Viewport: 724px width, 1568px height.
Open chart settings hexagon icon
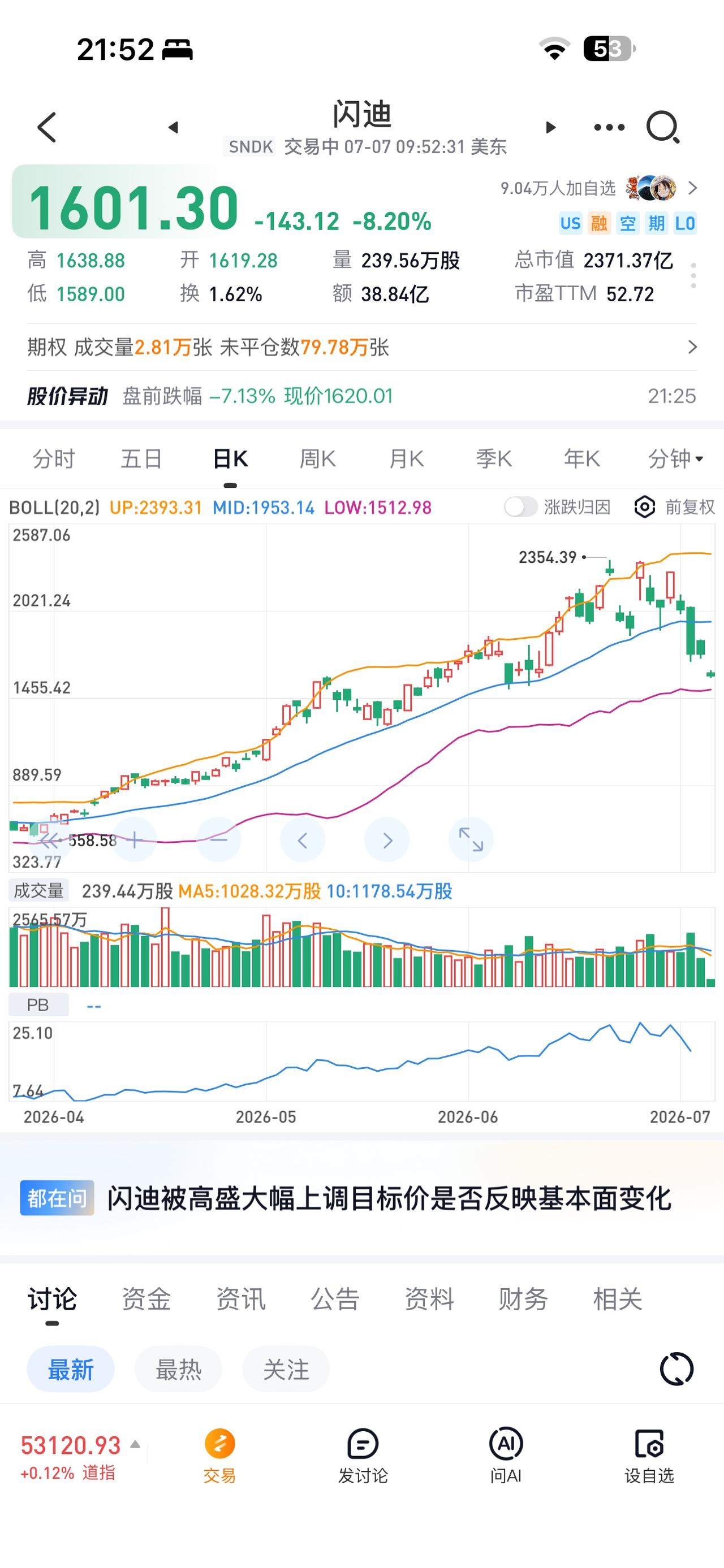click(x=644, y=506)
